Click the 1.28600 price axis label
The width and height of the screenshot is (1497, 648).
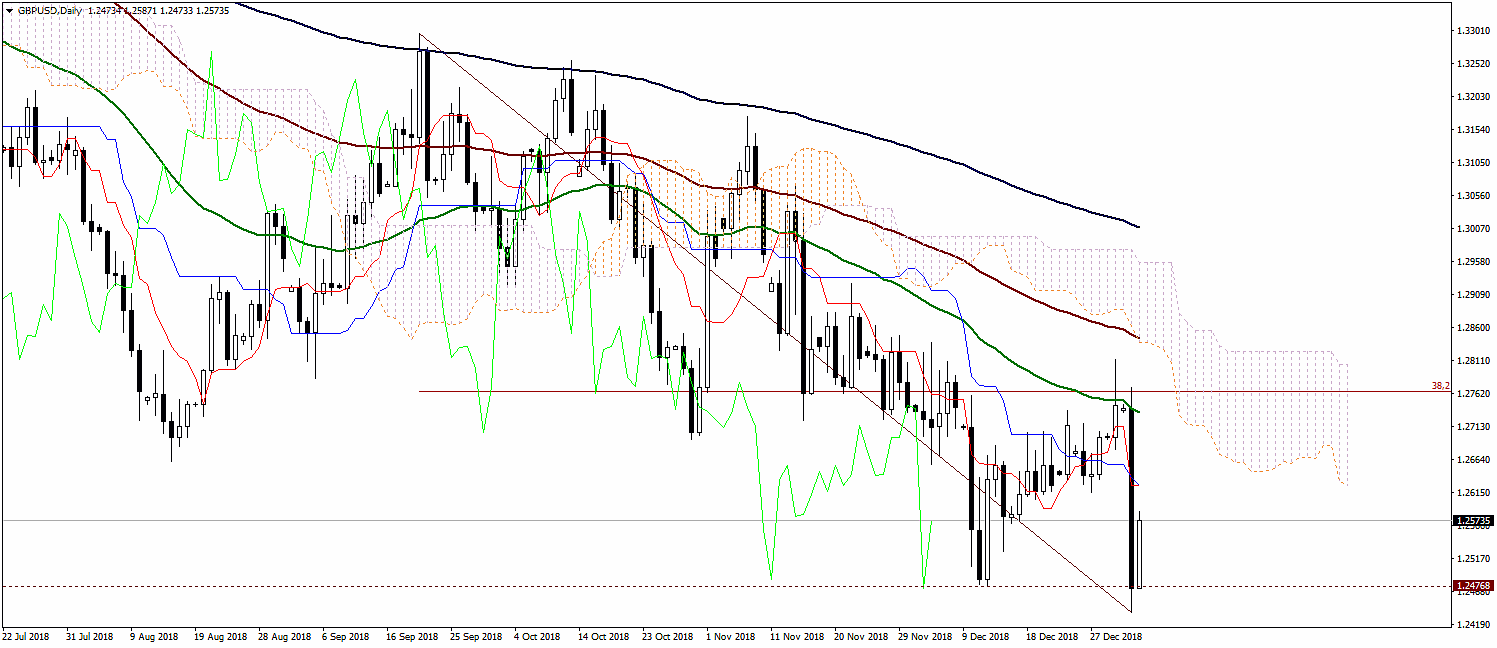pos(1473,328)
